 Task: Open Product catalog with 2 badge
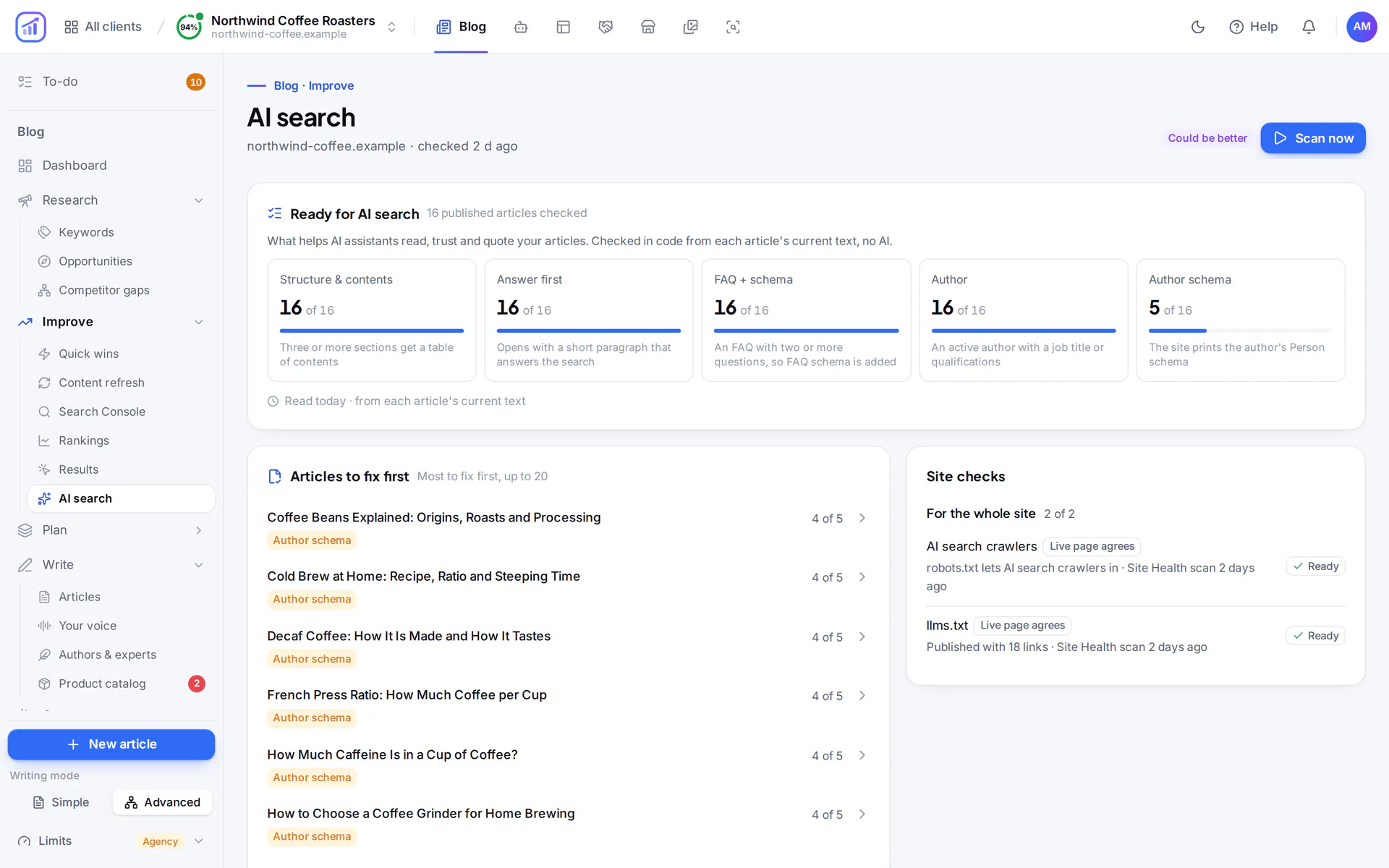coord(121,684)
